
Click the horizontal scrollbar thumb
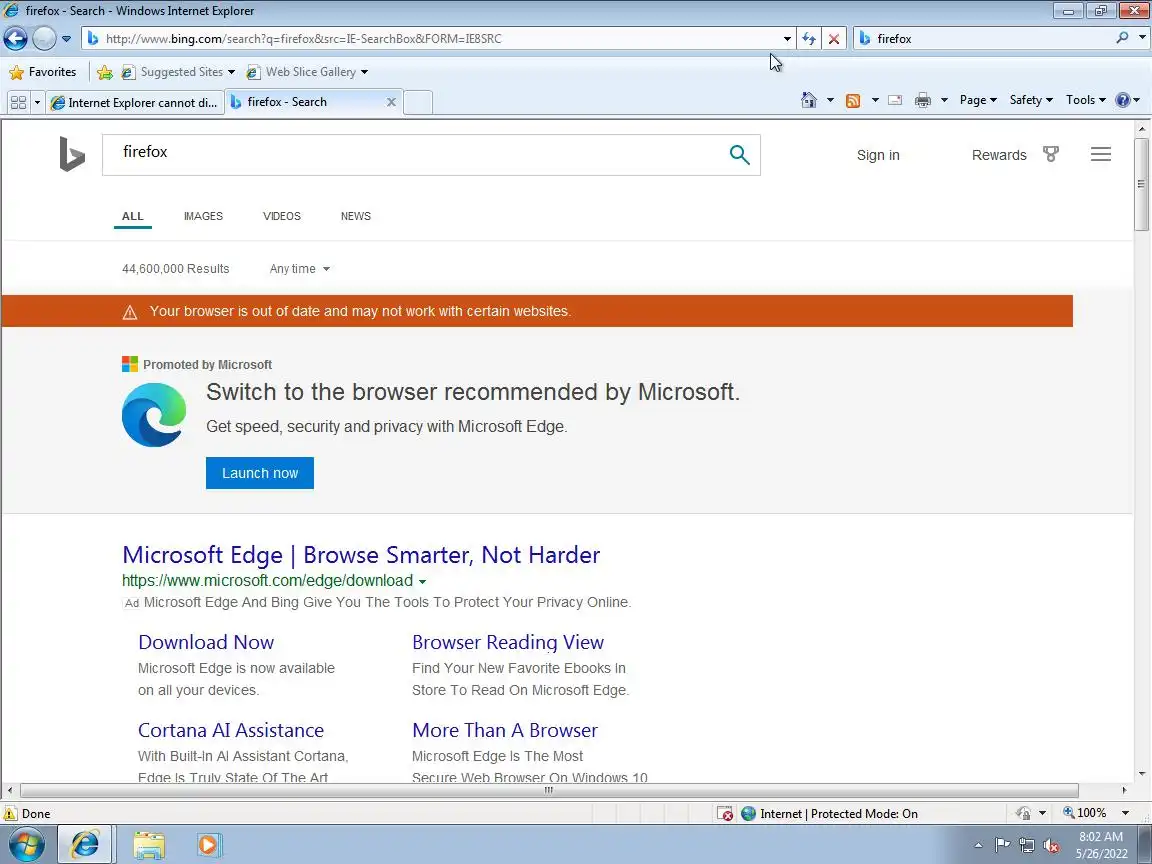(x=549, y=791)
